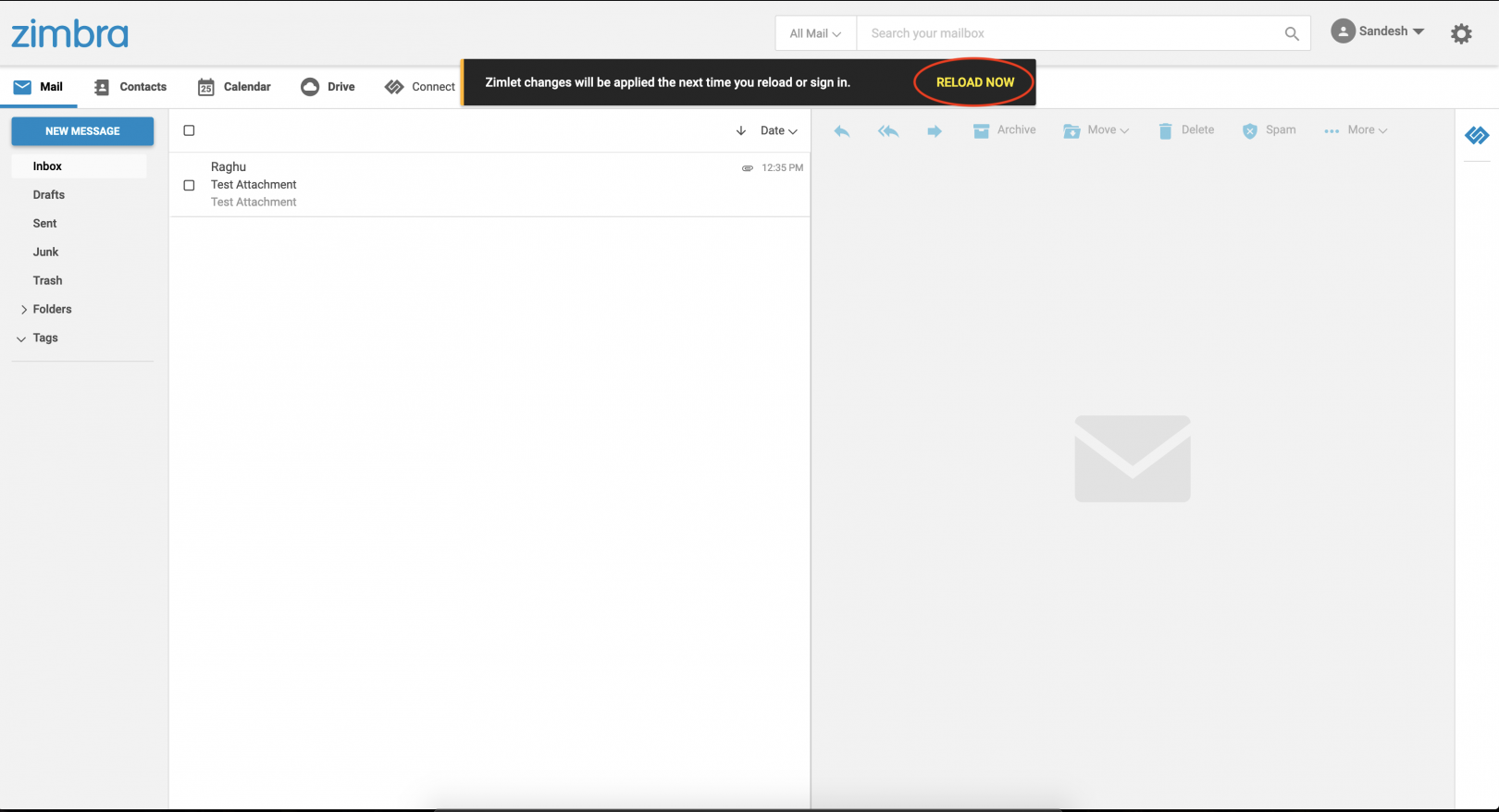The height and width of the screenshot is (812, 1499).
Task: Select the checkbox for Raghu's email
Action: [189, 185]
